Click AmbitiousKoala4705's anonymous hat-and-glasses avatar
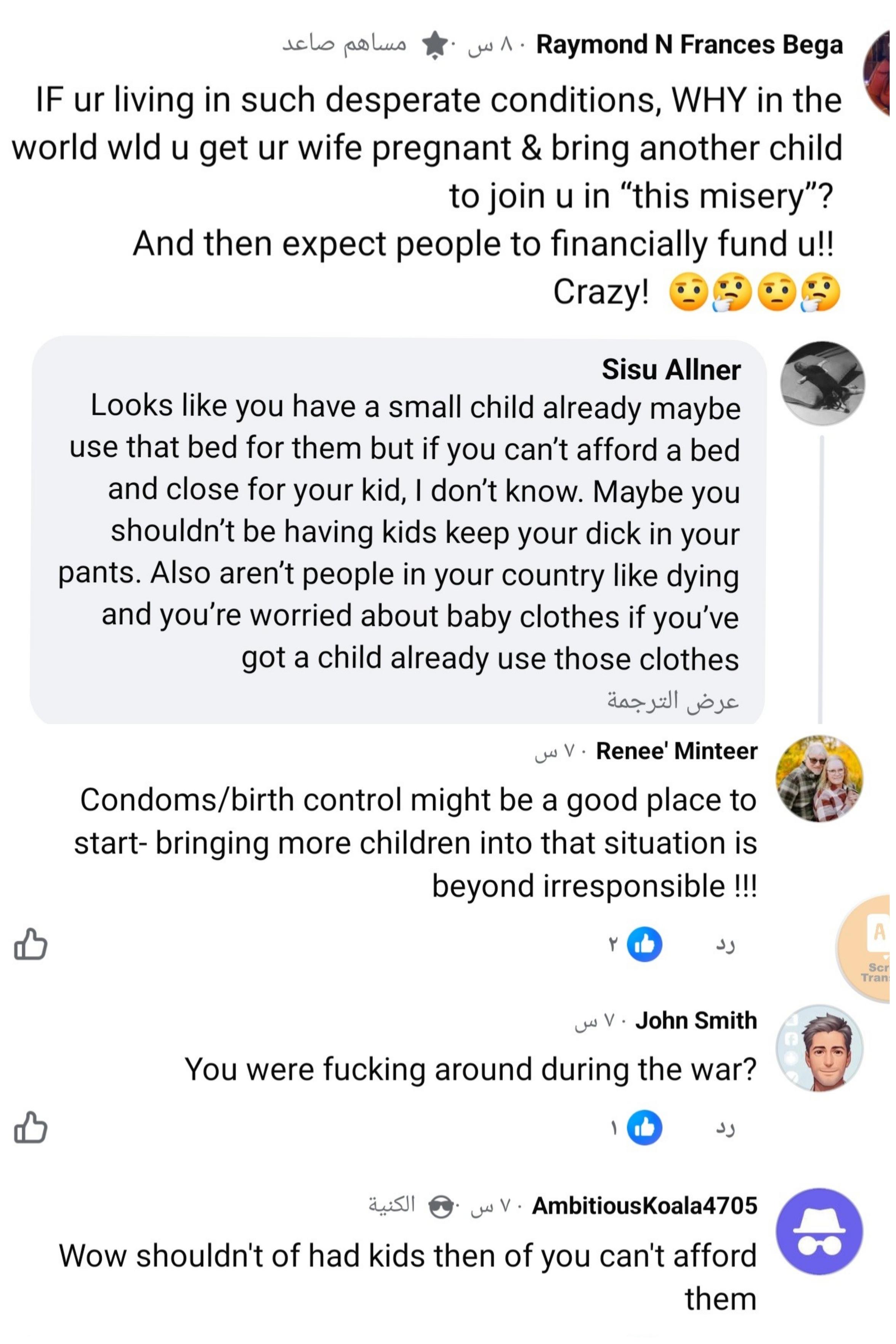Viewport: 896px width, 1344px height. coord(819,1231)
